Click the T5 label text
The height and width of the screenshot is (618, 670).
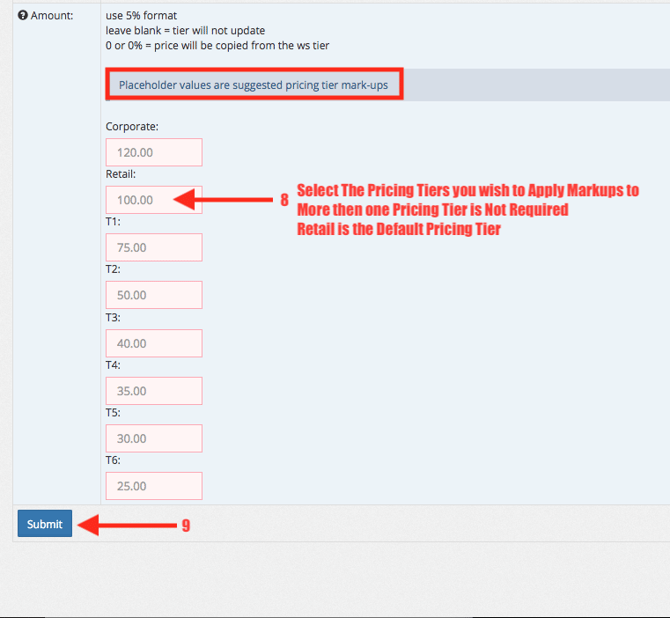coord(113,412)
